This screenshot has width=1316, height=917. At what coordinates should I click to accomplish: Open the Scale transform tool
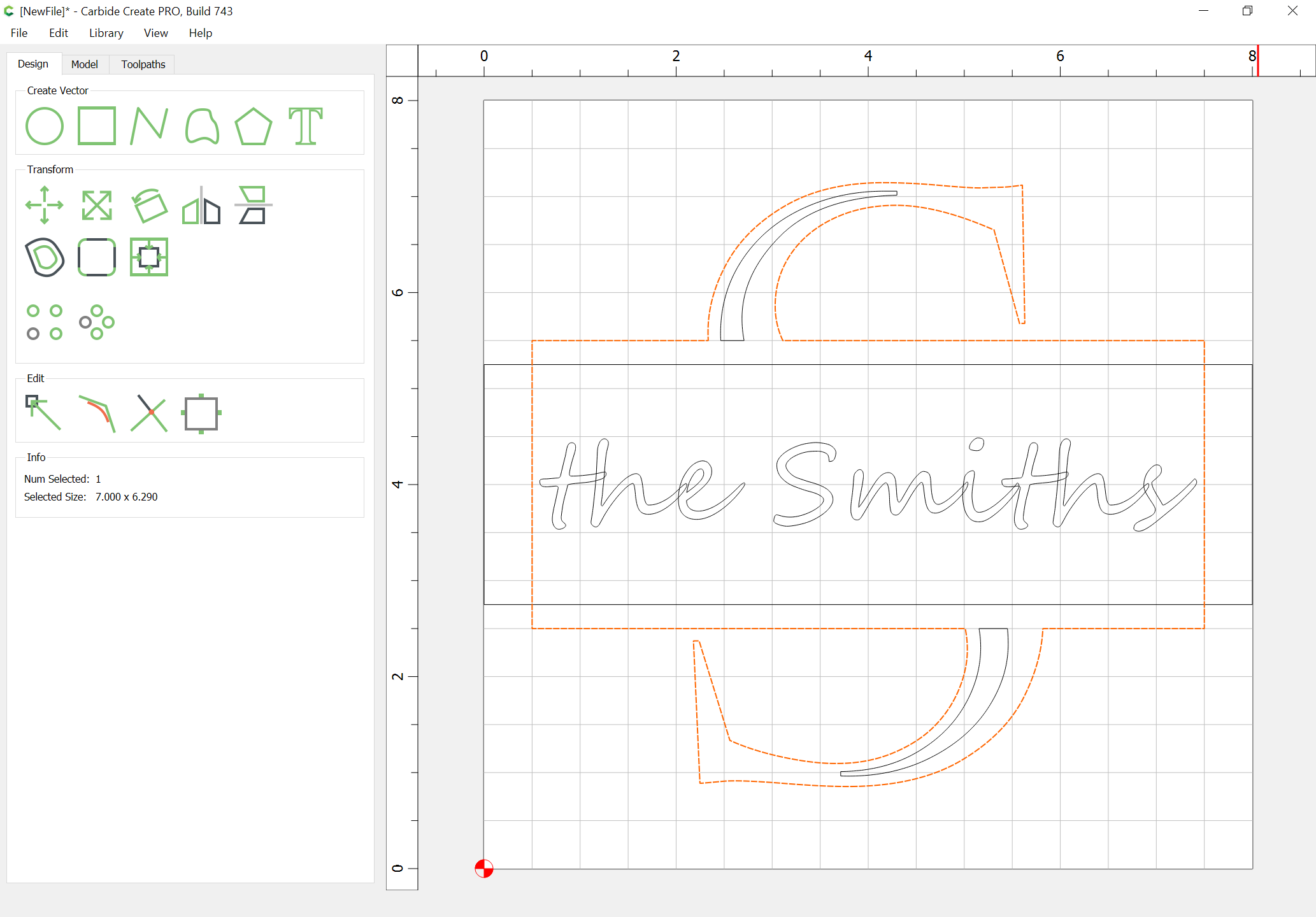tap(97, 205)
